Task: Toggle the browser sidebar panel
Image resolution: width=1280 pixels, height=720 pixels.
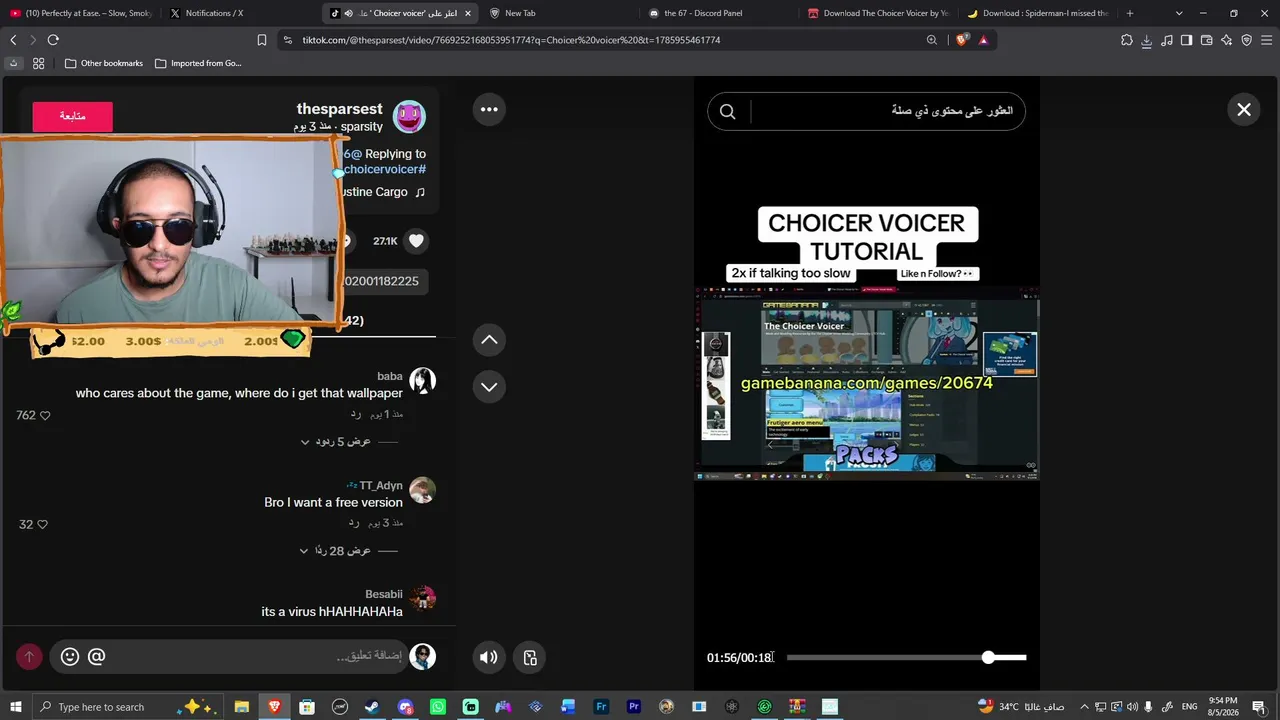Action: 1186,40
